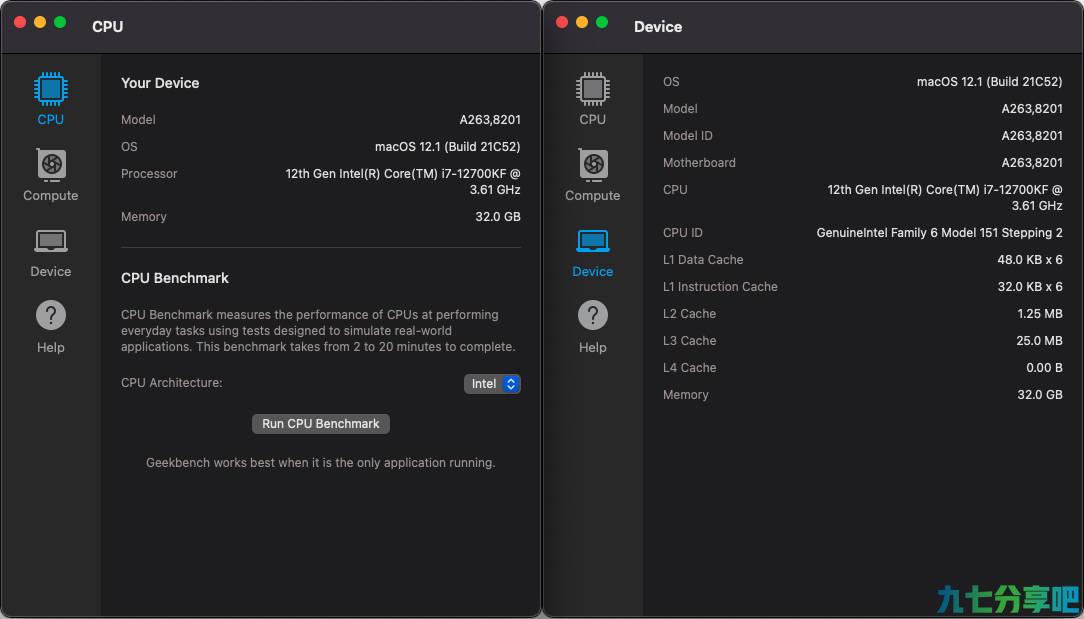Click the Processor value i7-12700KF in the CPU window

pos(403,181)
